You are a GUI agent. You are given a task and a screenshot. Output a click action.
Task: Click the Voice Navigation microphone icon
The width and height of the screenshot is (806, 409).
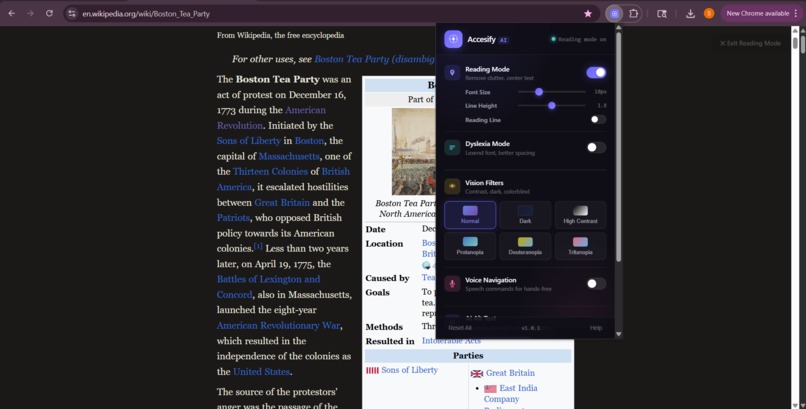(452, 284)
